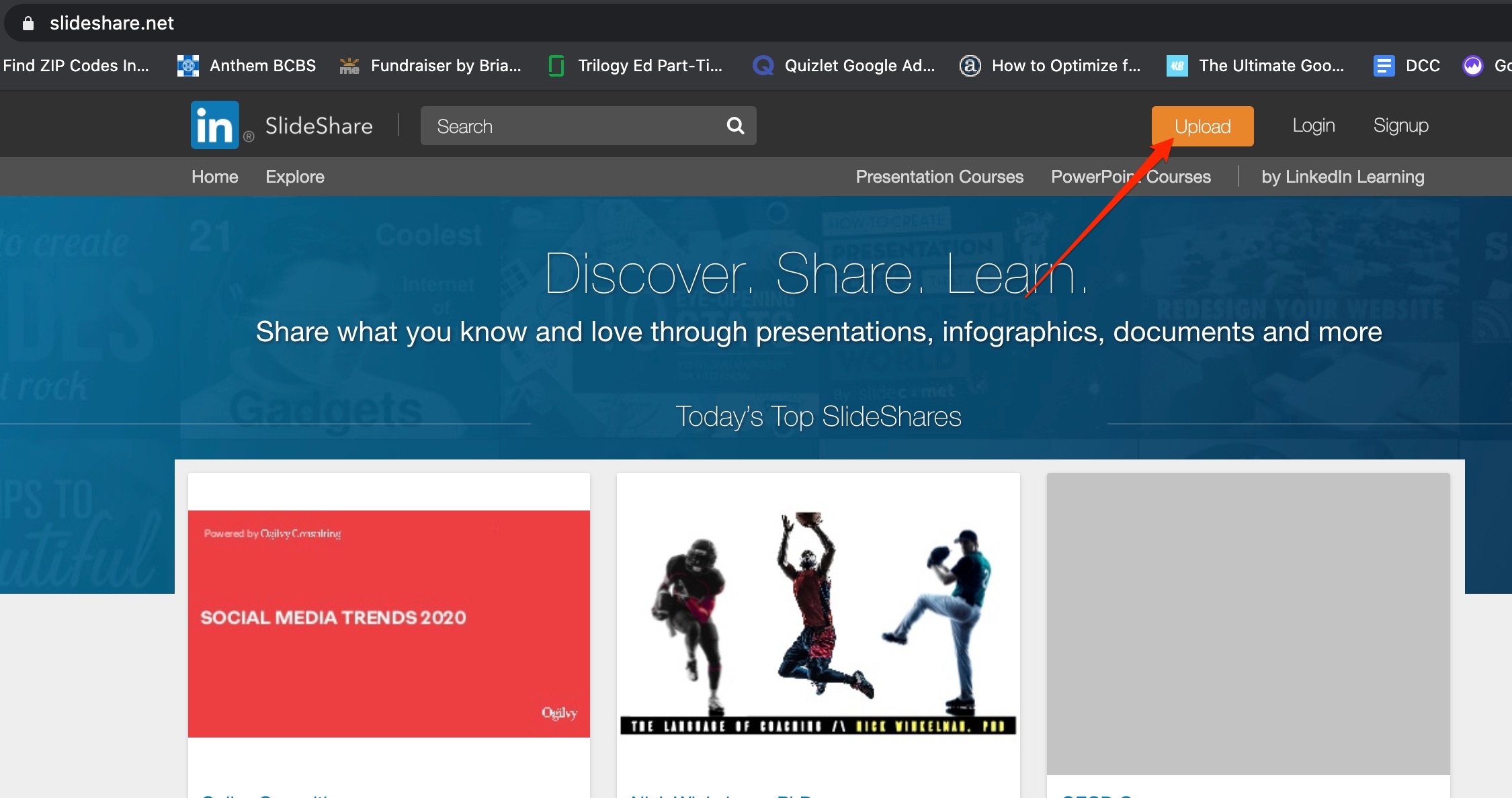Image resolution: width=1512 pixels, height=798 pixels.
Task: Click the Discover. Share. Learn. headline
Action: click(816, 273)
